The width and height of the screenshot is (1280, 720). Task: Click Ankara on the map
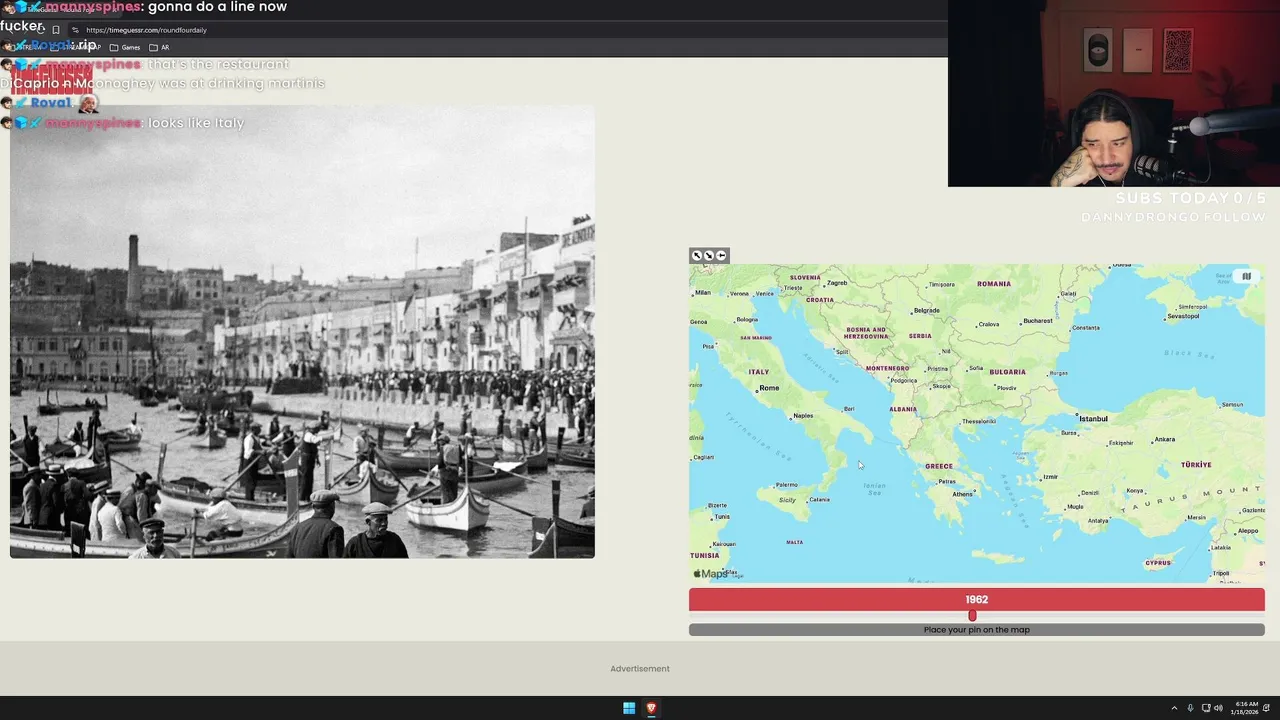1163,439
